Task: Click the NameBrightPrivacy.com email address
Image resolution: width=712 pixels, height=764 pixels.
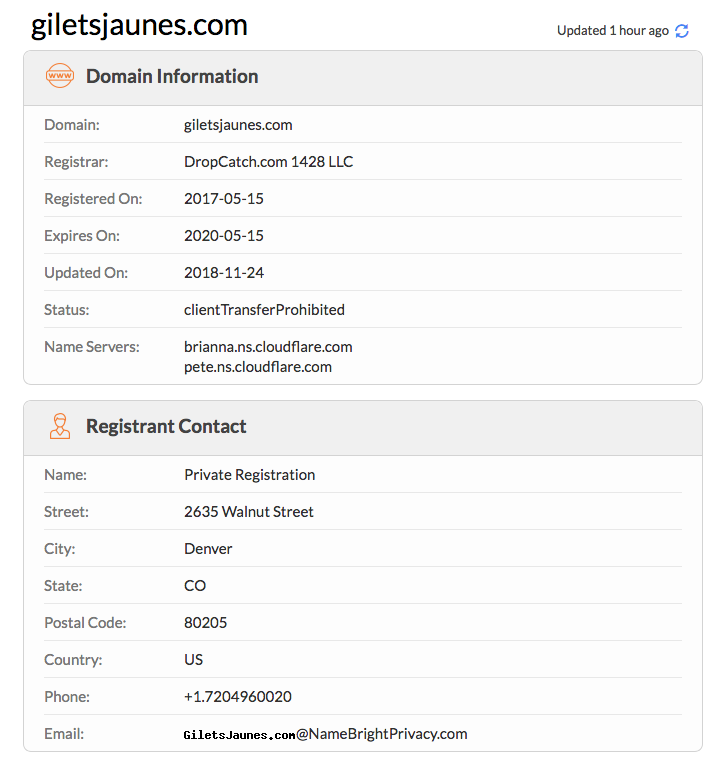Action: 325,734
